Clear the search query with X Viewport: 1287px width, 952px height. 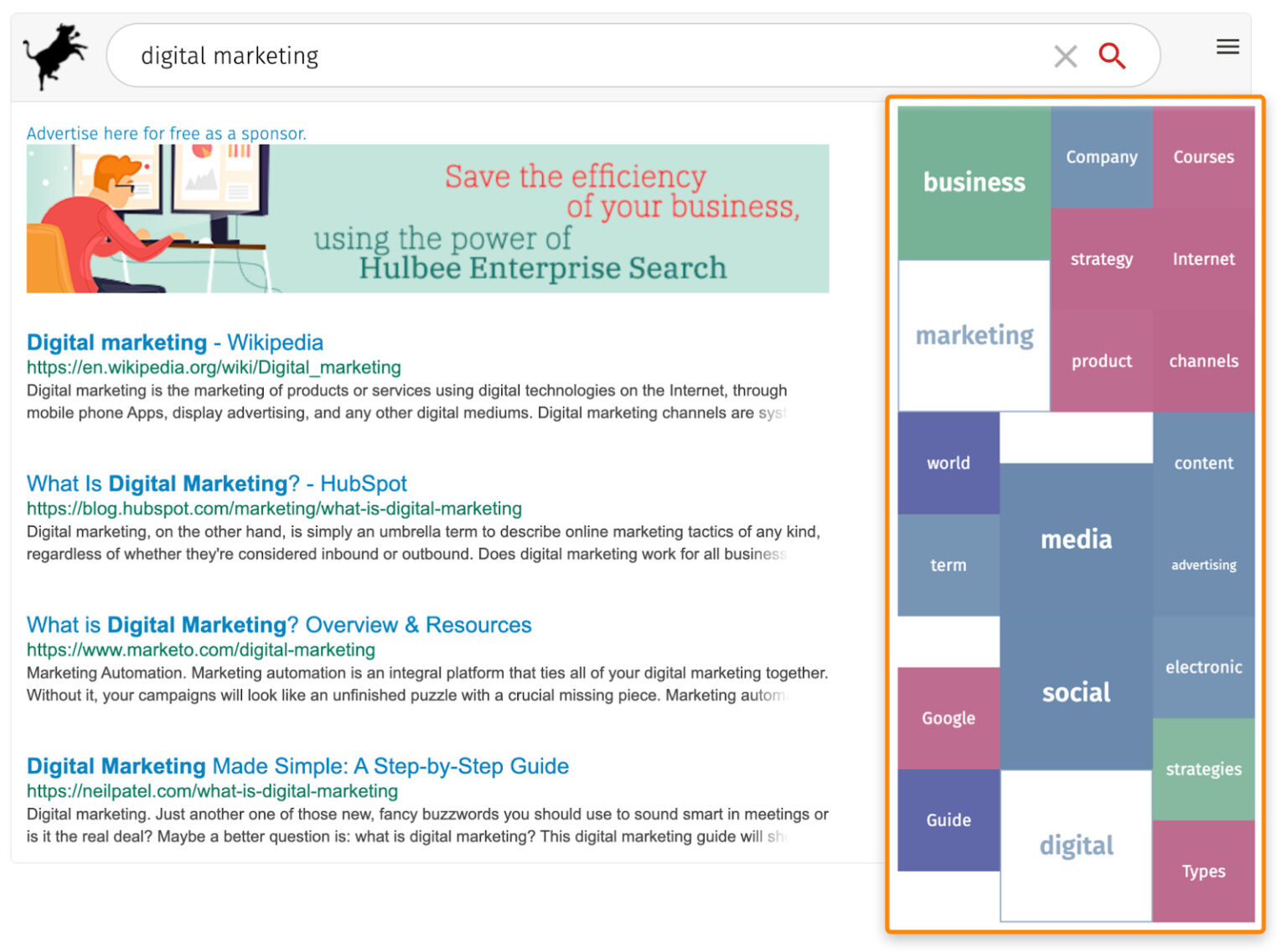pyautogui.click(x=1065, y=56)
